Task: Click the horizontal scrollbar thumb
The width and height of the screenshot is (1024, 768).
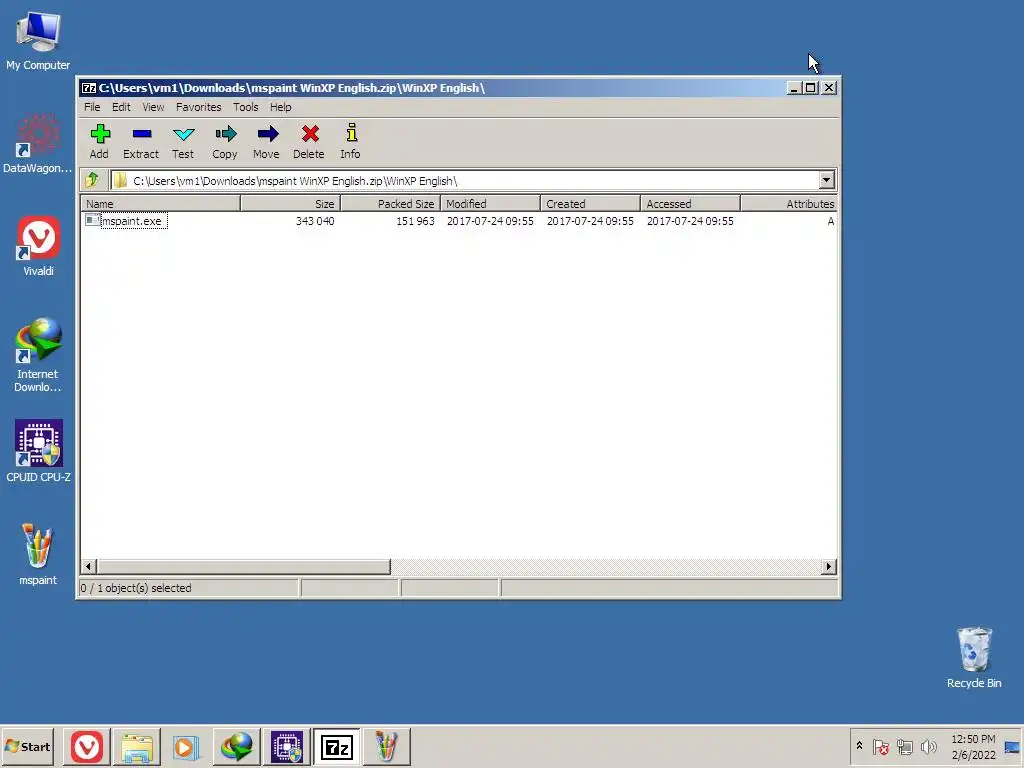Action: pos(244,566)
